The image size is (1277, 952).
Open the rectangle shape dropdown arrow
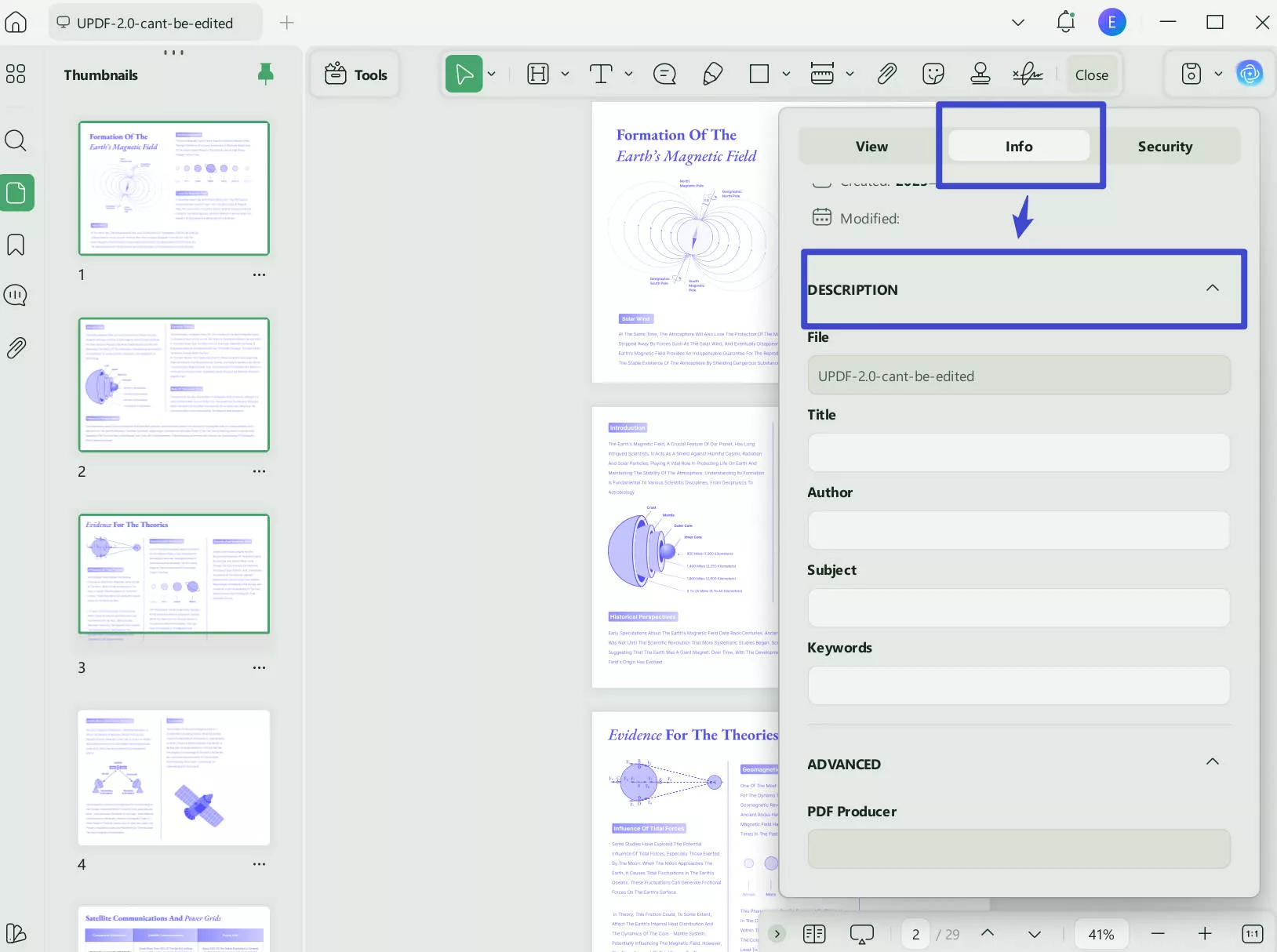786,74
